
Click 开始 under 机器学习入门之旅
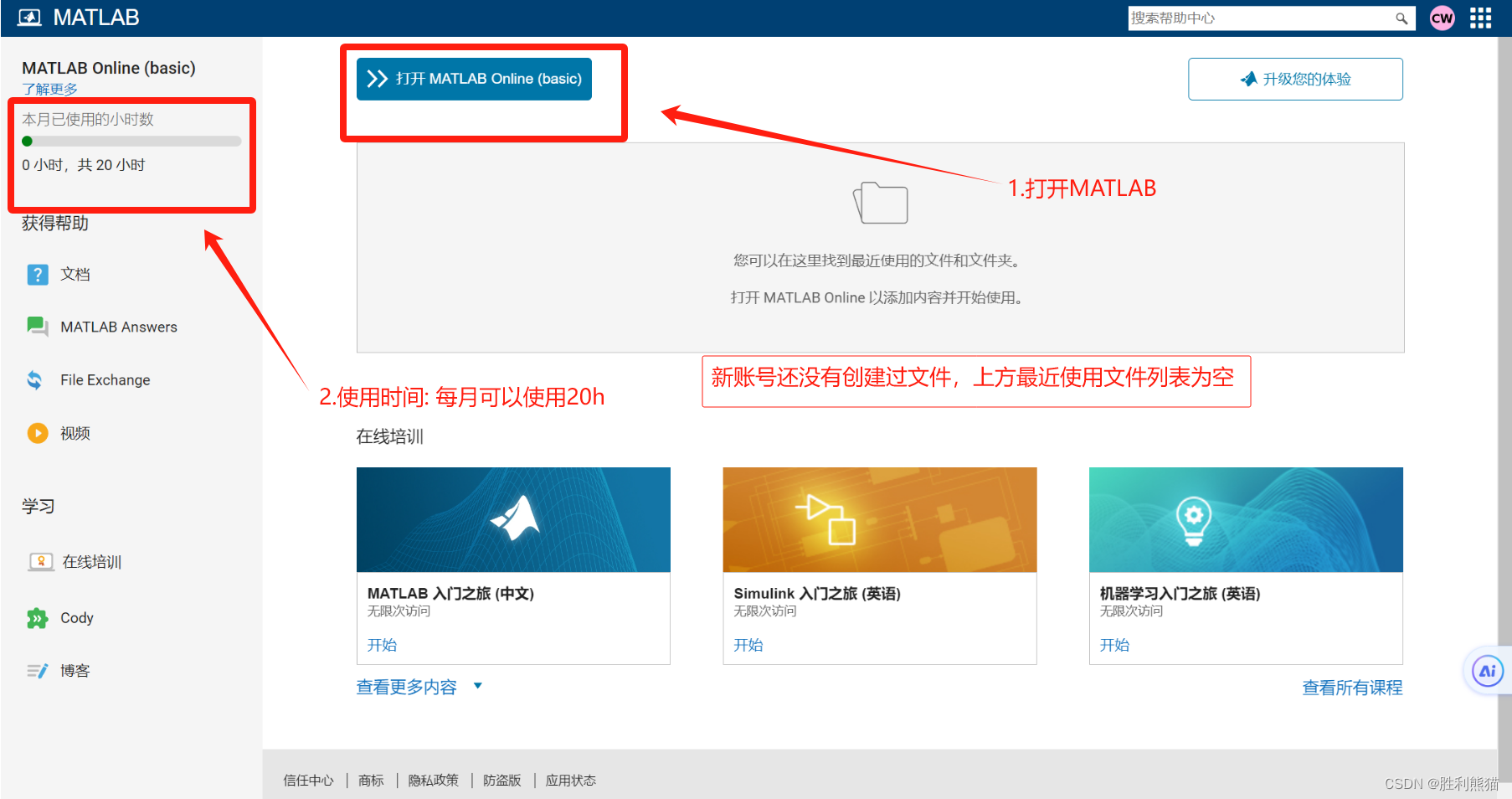click(1114, 645)
